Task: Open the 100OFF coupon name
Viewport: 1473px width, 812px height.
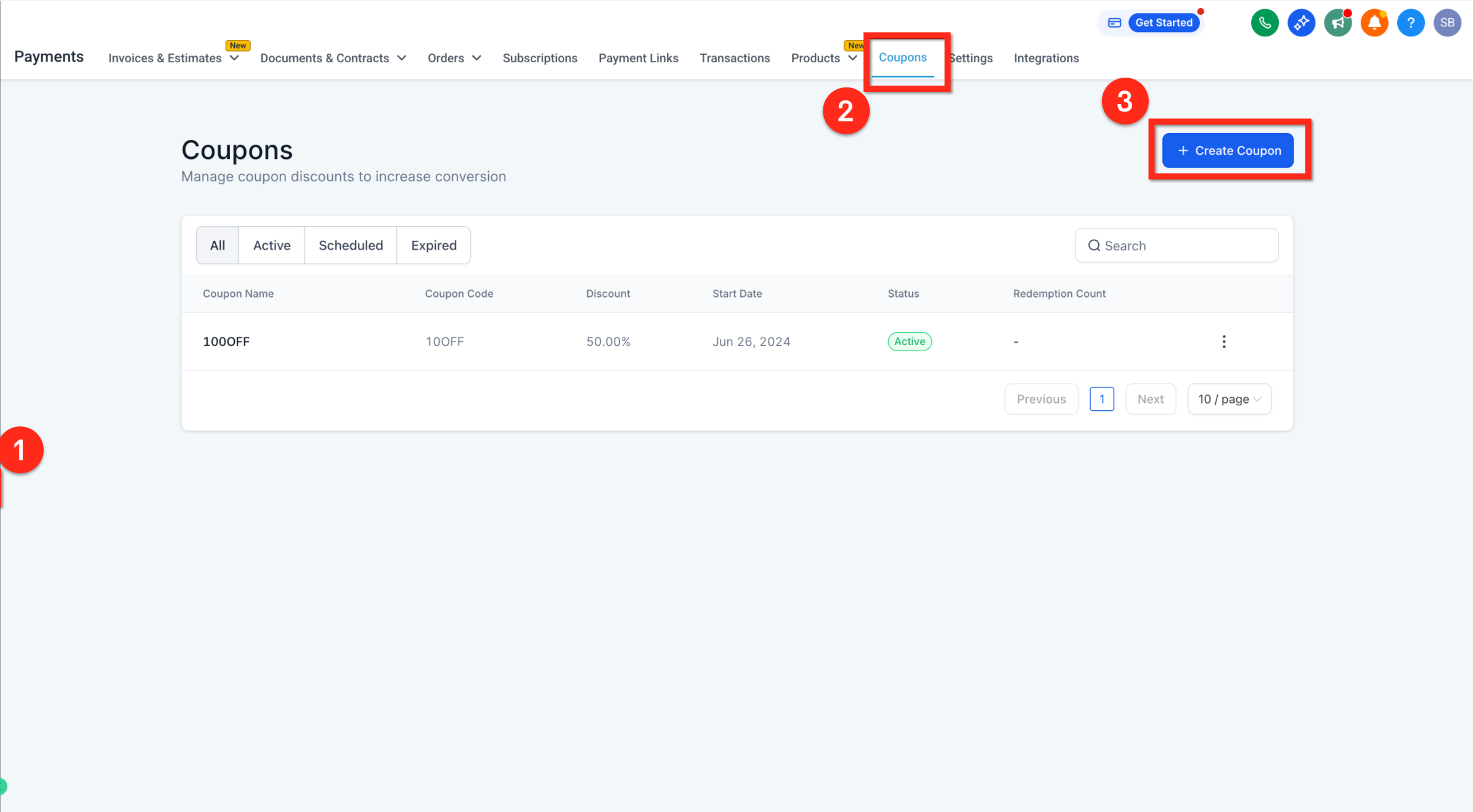Action: tap(226, 341)
